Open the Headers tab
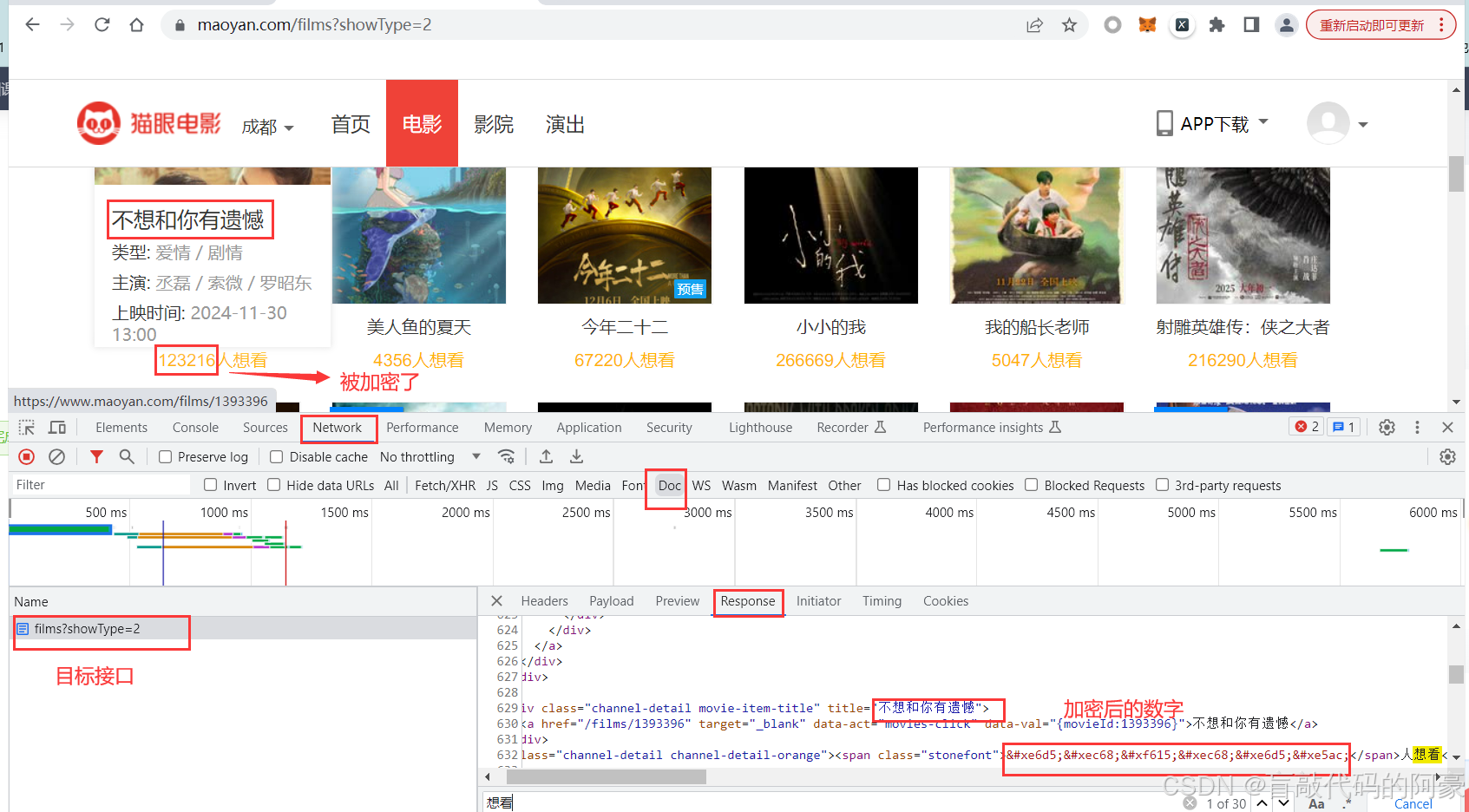 [x=544, y=601]
